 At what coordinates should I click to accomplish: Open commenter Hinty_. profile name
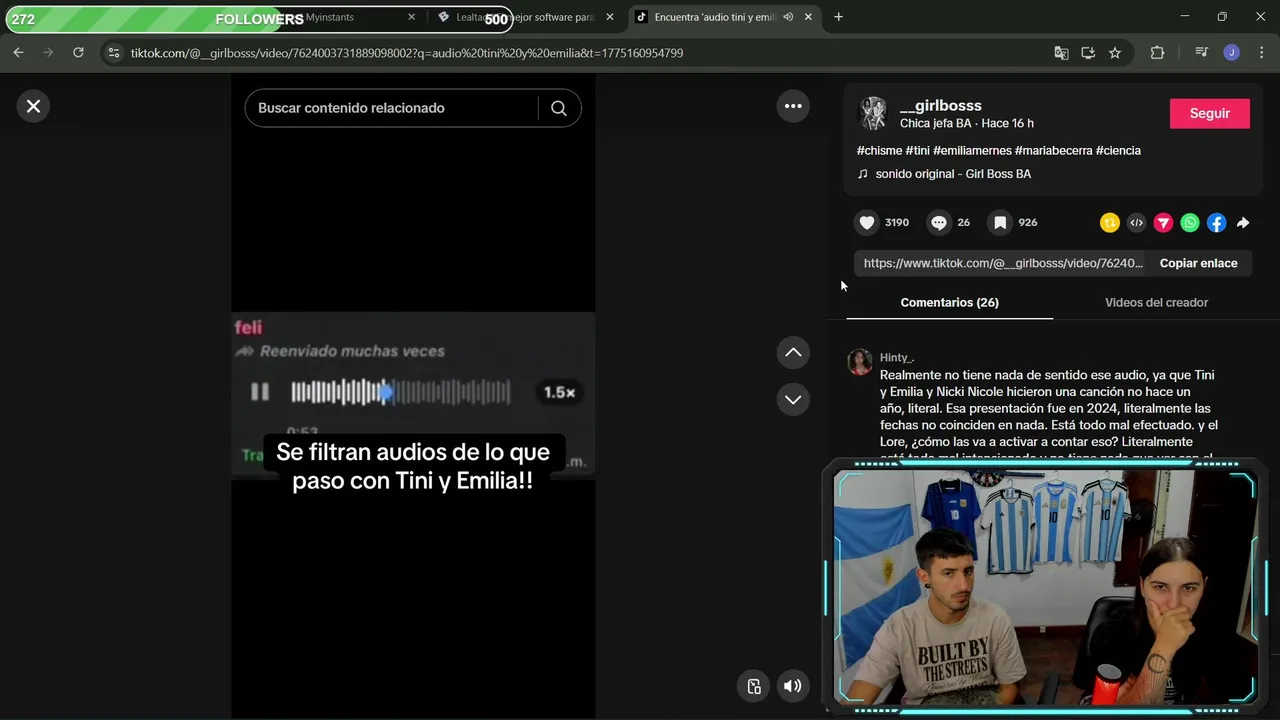(897, 357)
